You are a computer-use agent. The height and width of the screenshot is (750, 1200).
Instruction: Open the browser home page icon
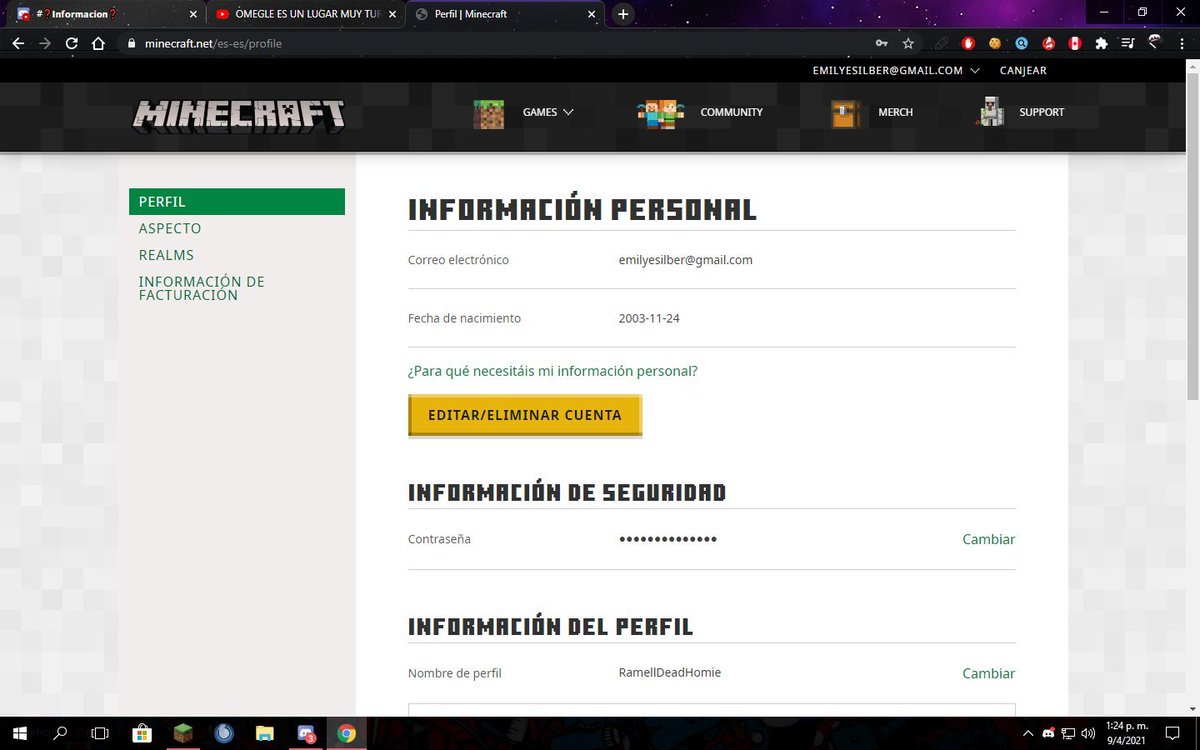tap(98, 43)
